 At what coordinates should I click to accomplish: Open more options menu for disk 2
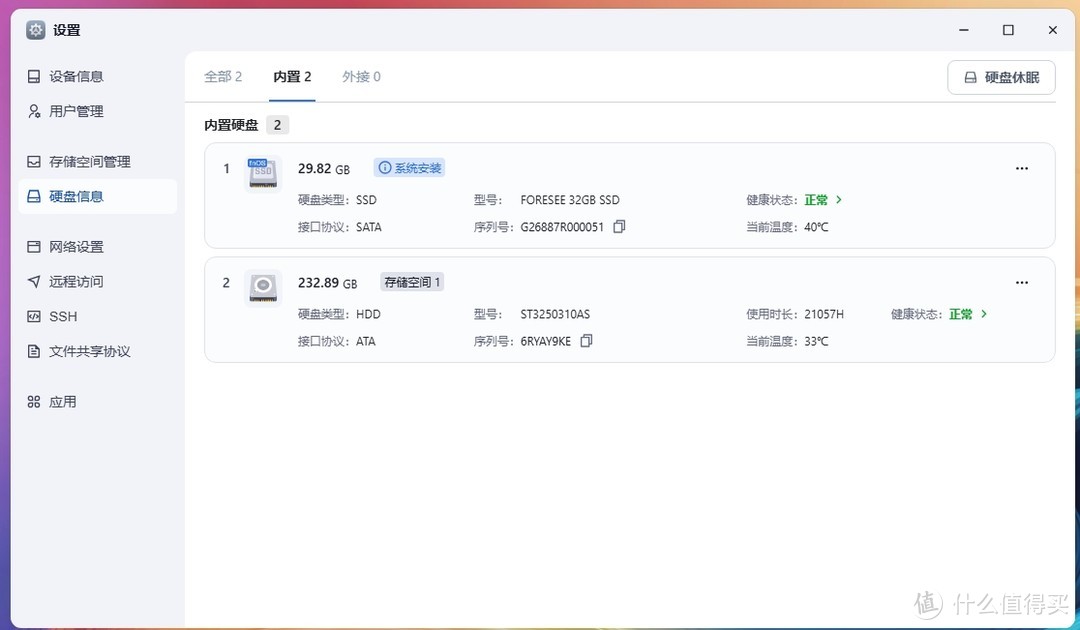pyautogui.click(x=1021, y=282)
